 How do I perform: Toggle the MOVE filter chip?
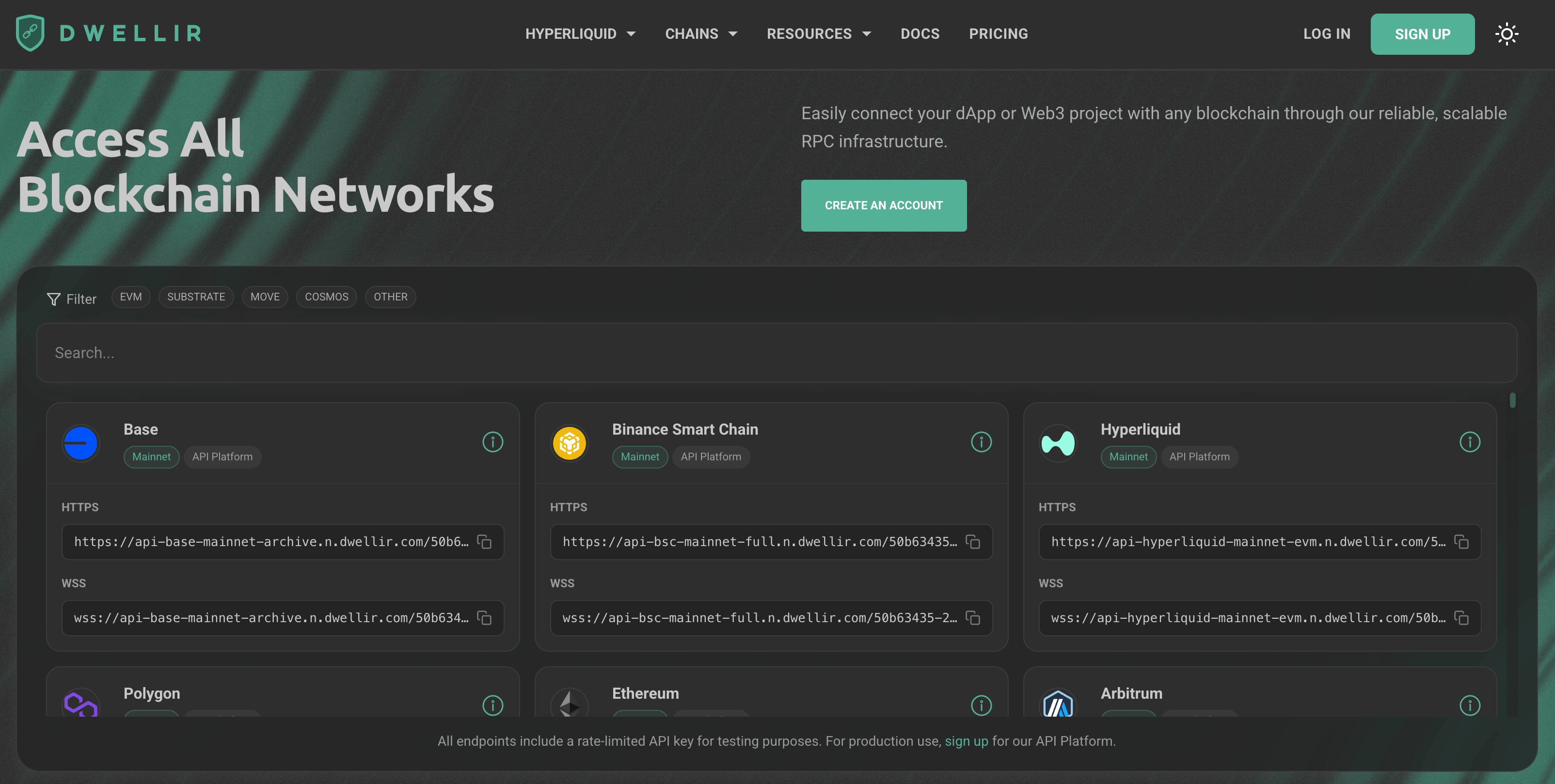[264, 297]
